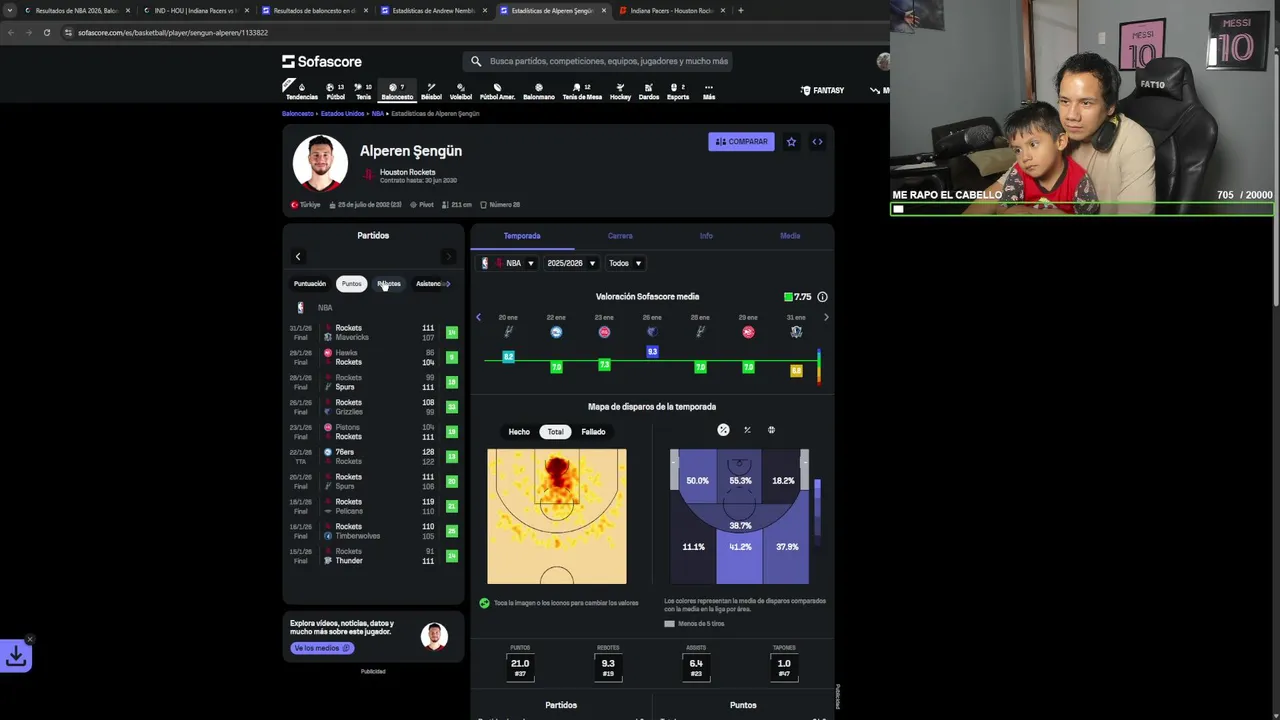Open the FANTASY link

pos(822,91)
